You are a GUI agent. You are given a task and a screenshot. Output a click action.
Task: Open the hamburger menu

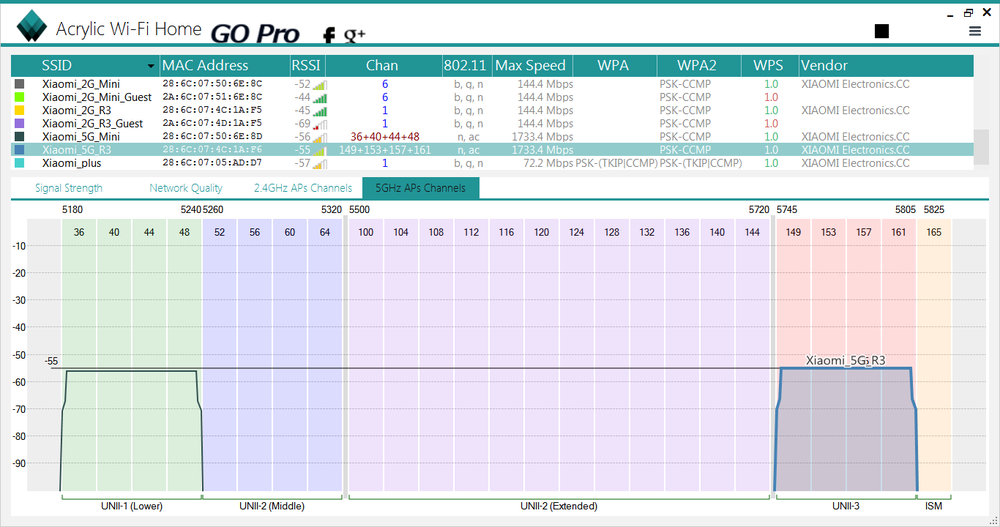[975, 31]
